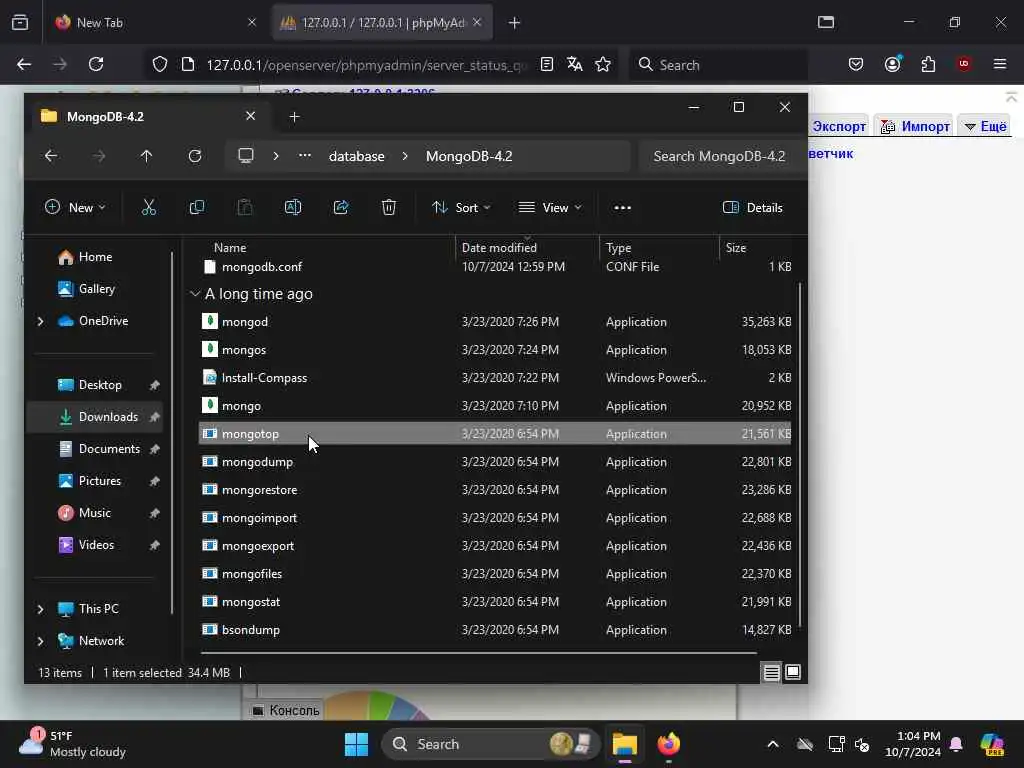
Task: Refresh the MongoDB-4.2 folder view
Action: [x=195, y=156]
